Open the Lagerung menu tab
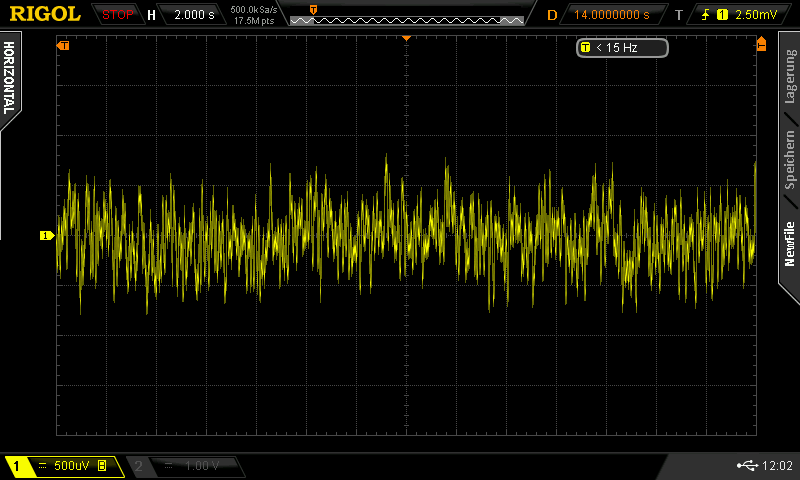This screenshot has width=800, height=480. point(790,77)
